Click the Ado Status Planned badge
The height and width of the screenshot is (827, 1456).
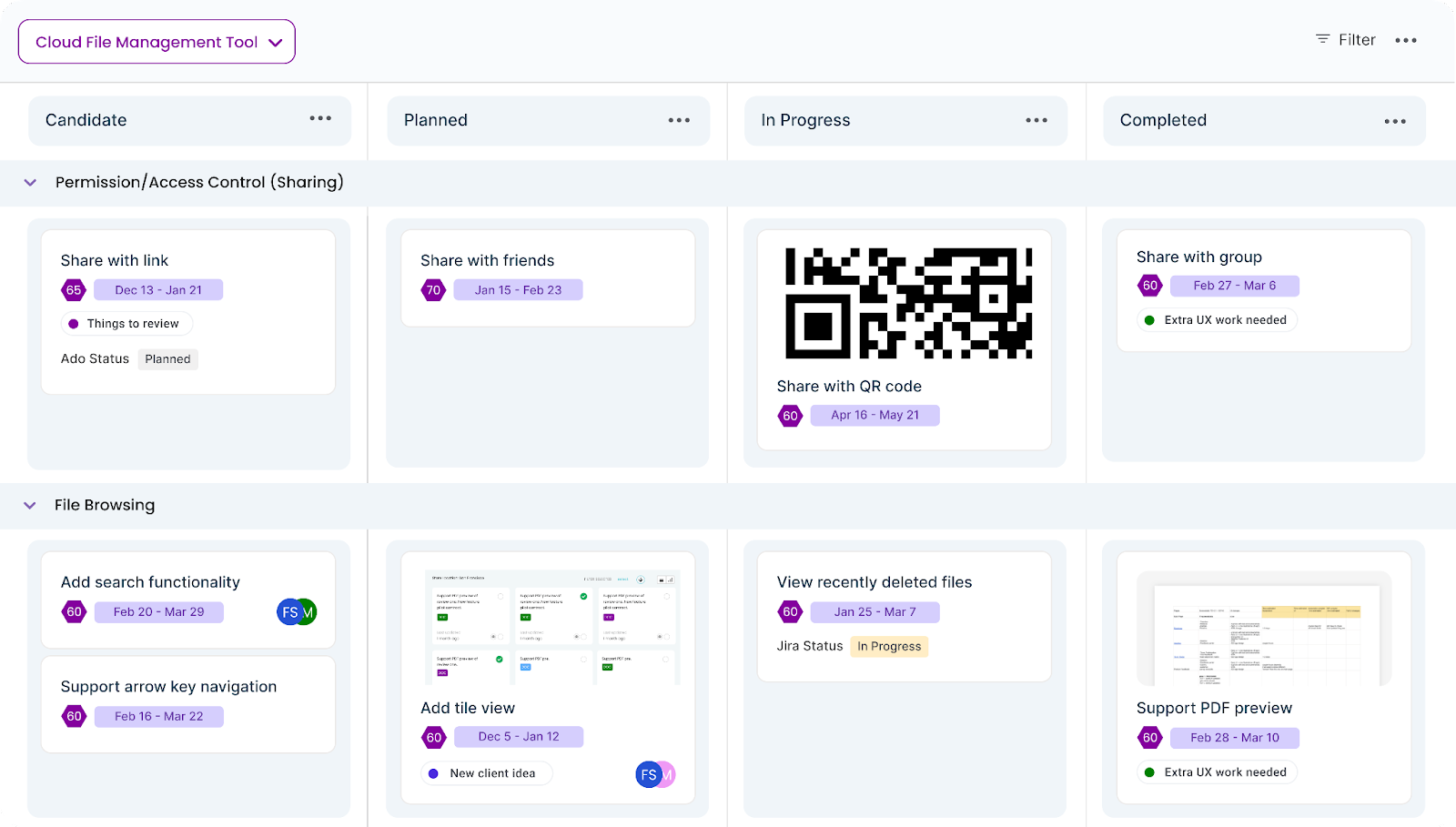click(x=168, y=359)
